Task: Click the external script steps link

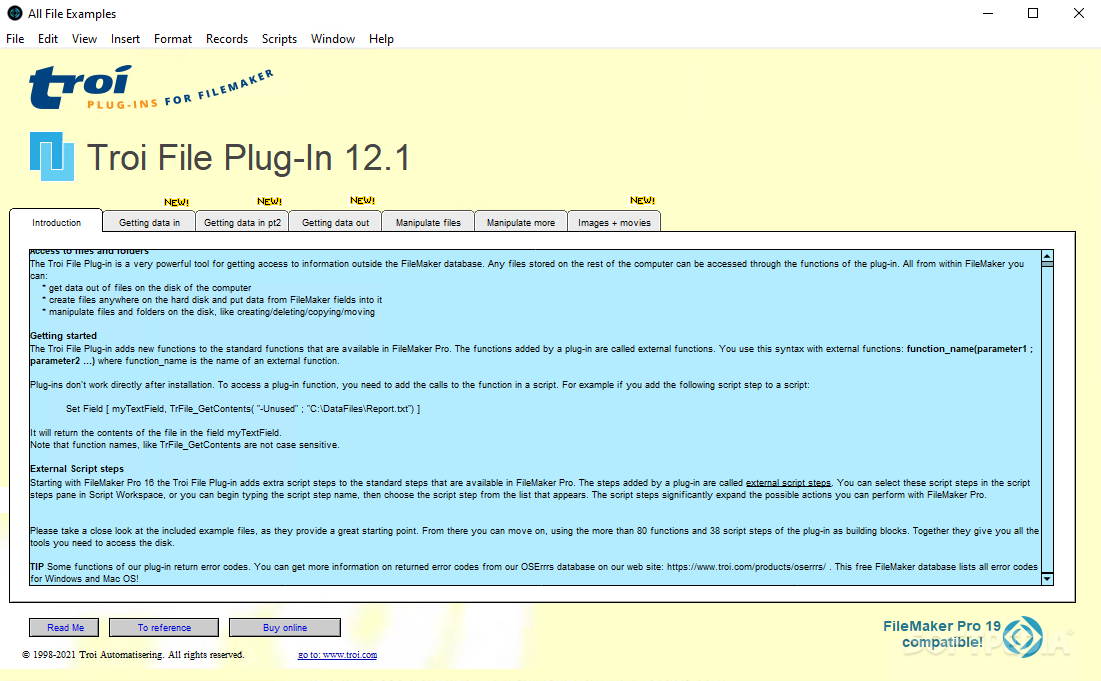Action: point(788,482)
